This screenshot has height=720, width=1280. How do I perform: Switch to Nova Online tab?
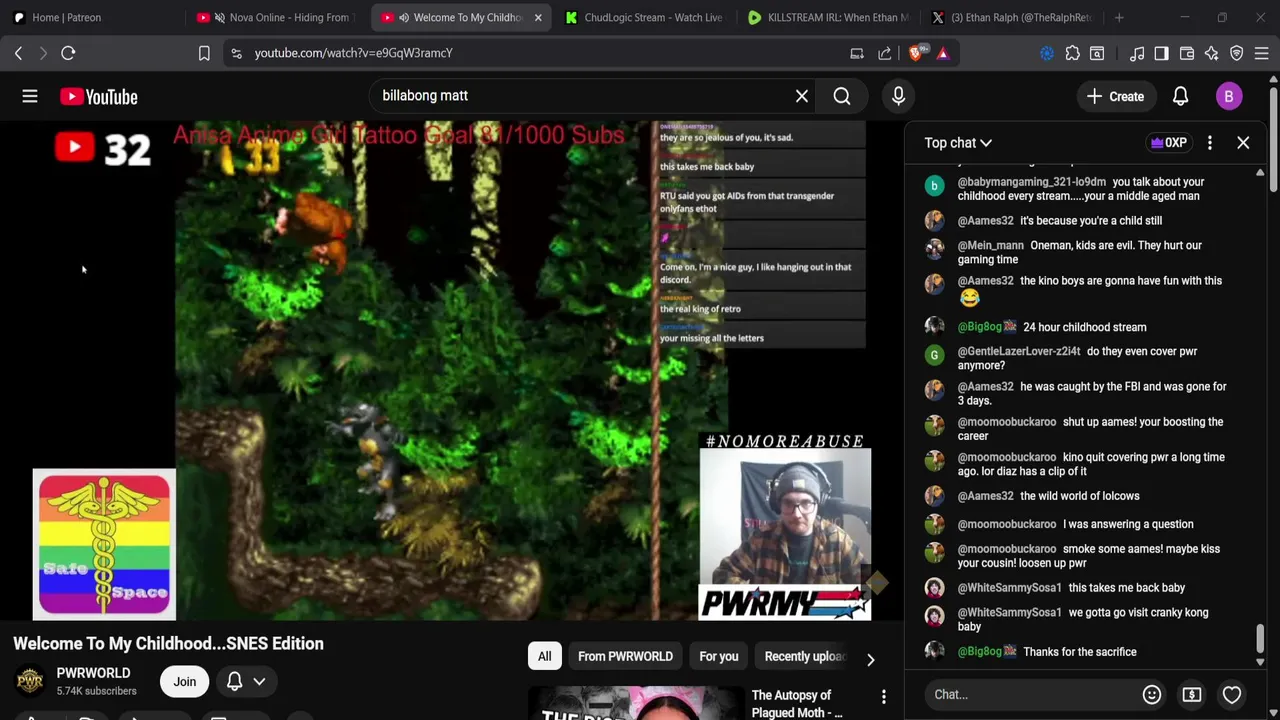coord(278,17)
